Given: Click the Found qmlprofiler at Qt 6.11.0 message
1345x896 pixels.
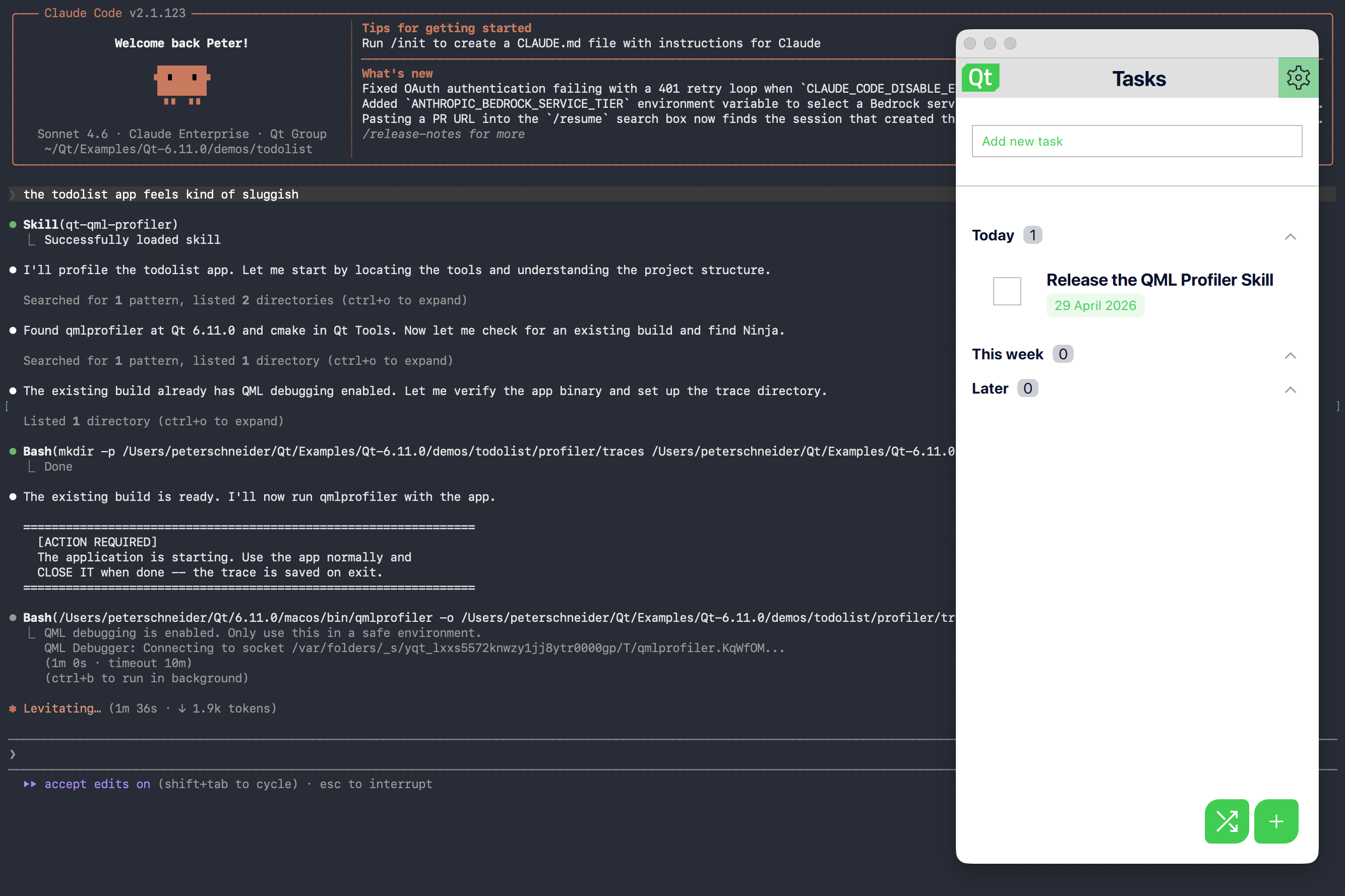Looking at the screenshot, I should coord(404,330).
